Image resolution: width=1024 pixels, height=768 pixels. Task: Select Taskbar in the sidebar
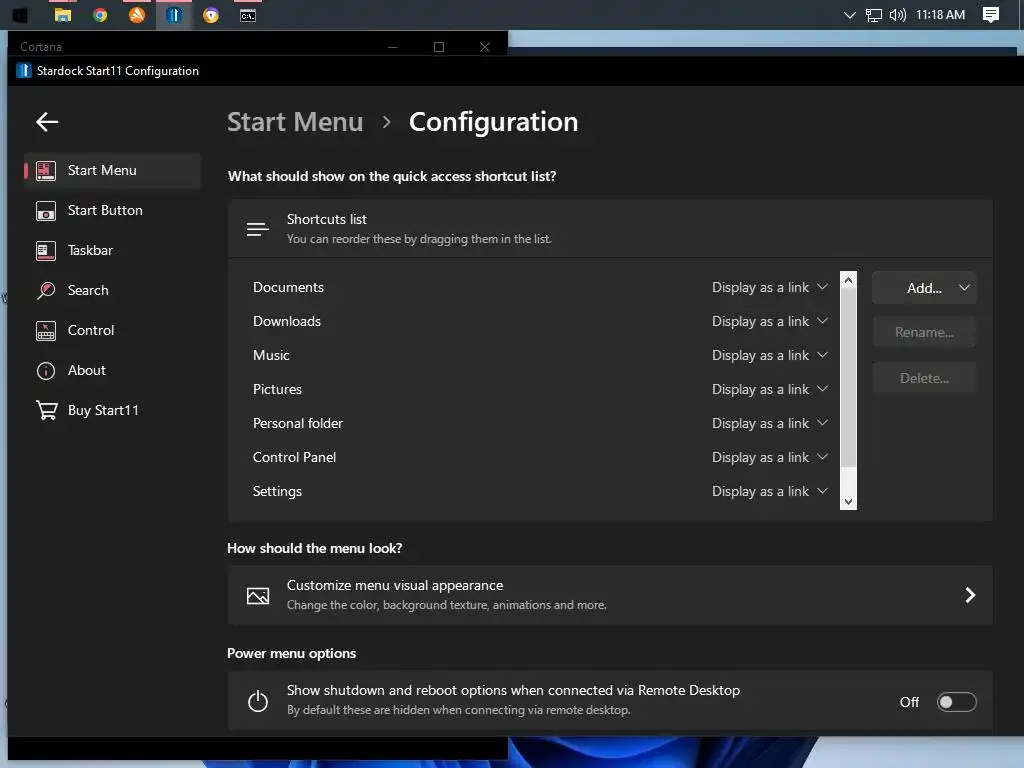point(112,251)
